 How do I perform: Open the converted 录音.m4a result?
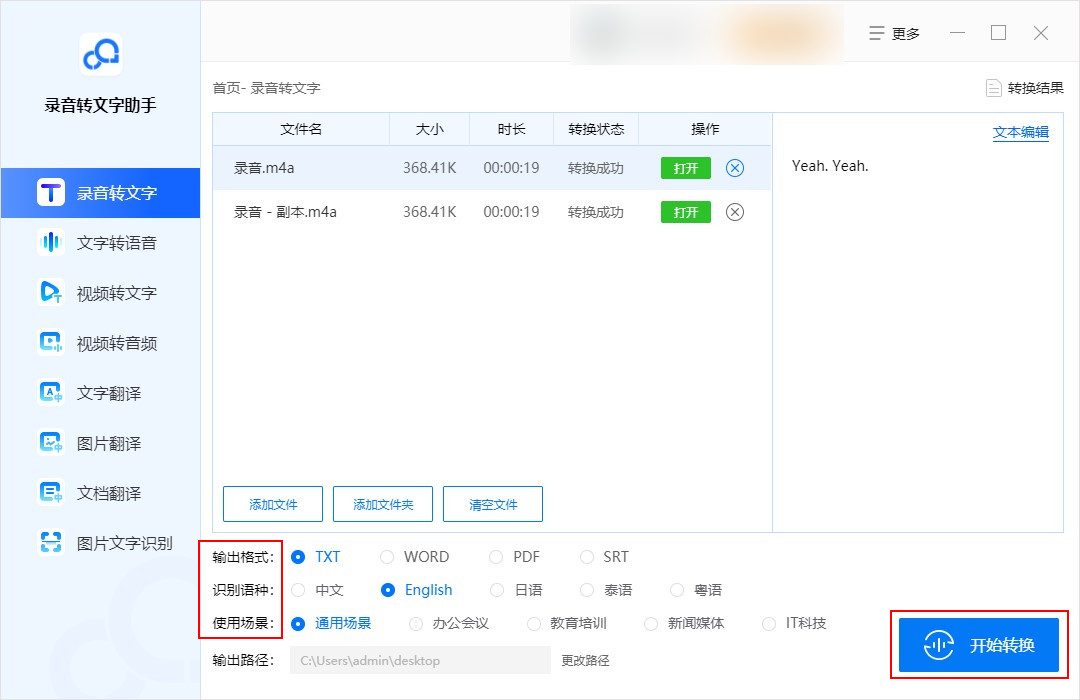coord(684,168)
